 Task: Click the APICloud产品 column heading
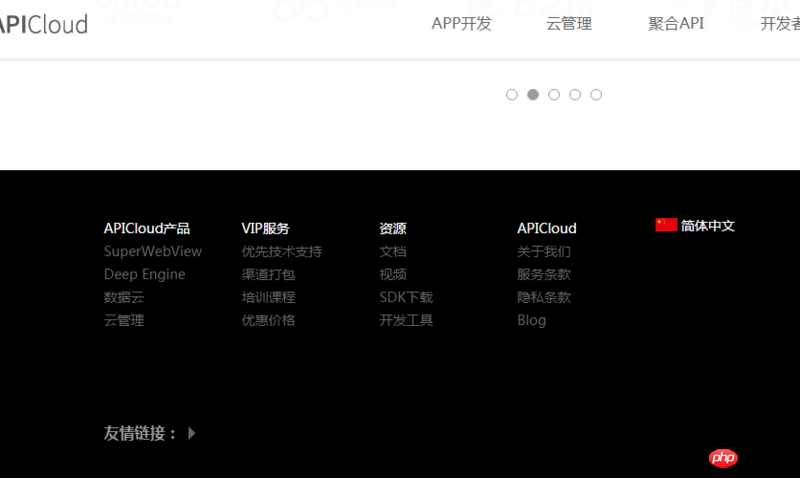147,228
